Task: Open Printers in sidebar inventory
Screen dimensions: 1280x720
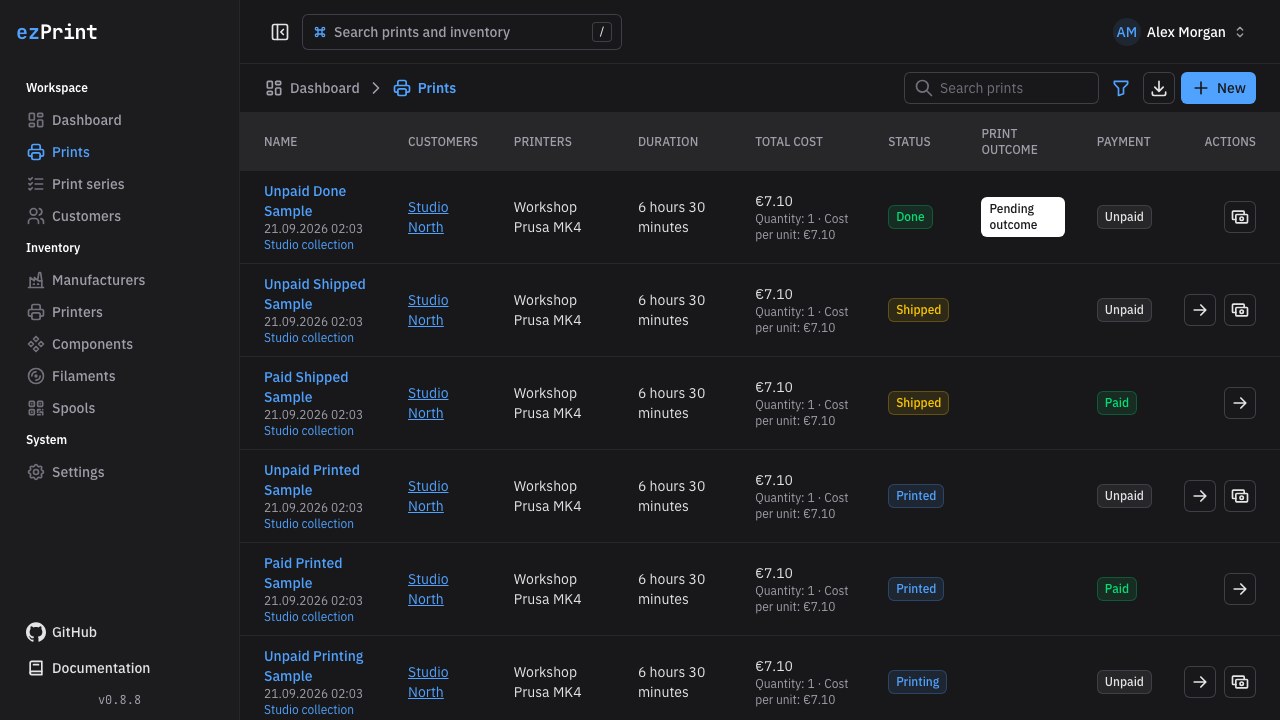Action: pyautogui.click(x=120, y=312)
